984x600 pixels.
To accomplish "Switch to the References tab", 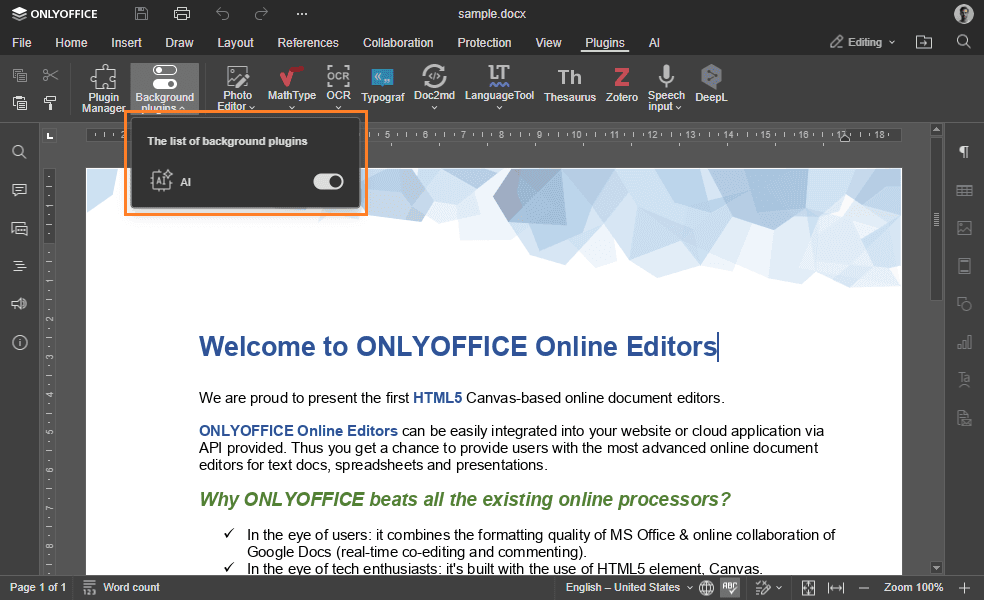I will point(308,43).
